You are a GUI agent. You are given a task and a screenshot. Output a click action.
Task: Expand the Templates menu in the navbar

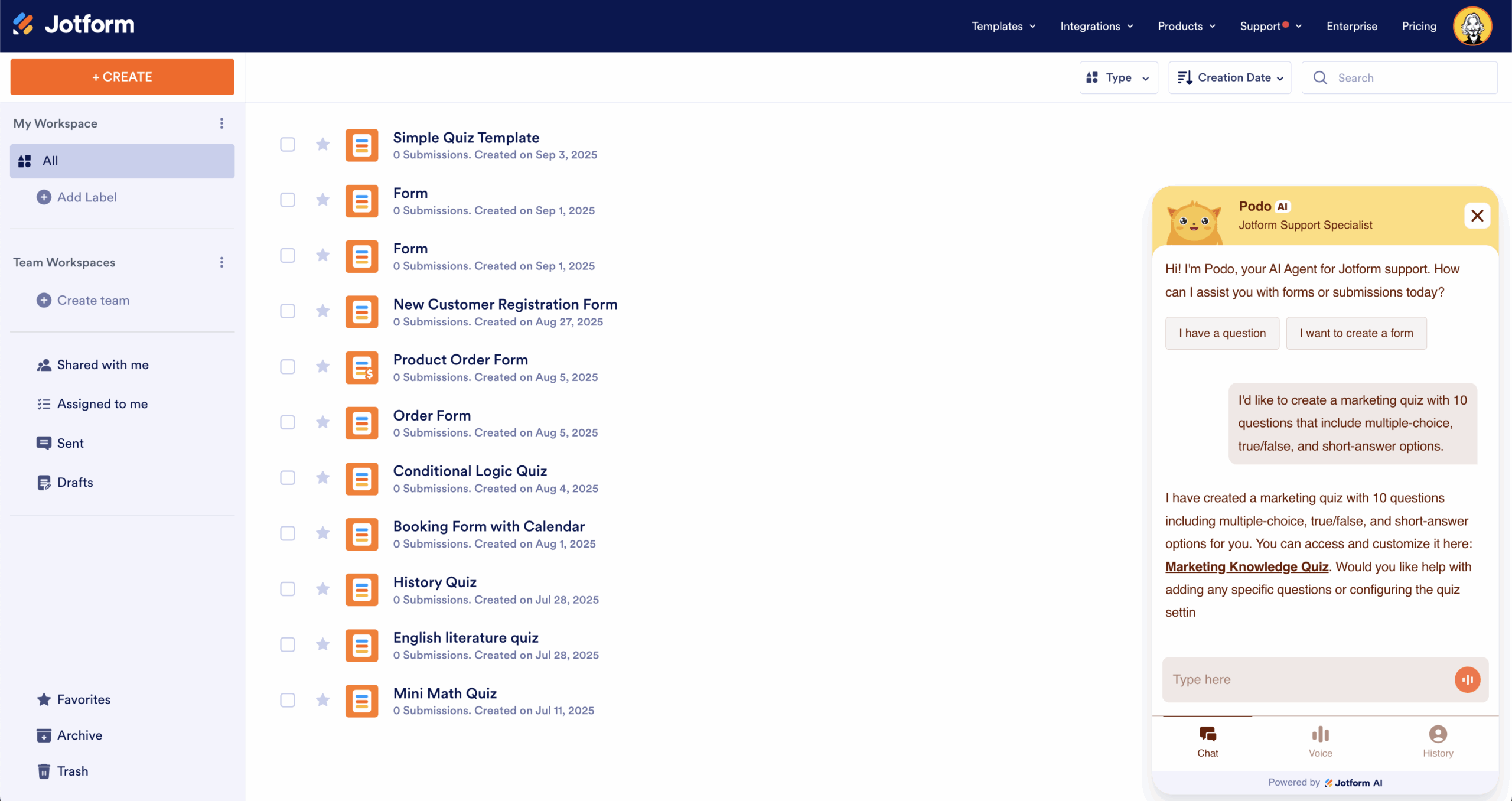tap(1003, 26)
